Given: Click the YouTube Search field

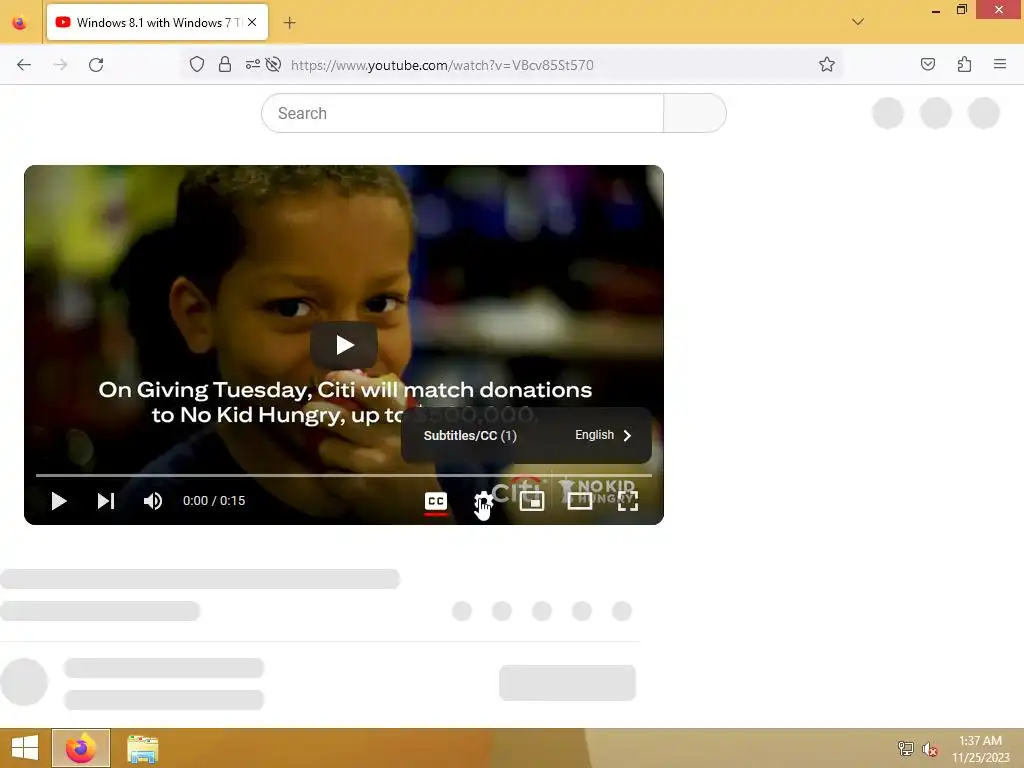Looking at the screenshot, I should [x=462, y=113].
